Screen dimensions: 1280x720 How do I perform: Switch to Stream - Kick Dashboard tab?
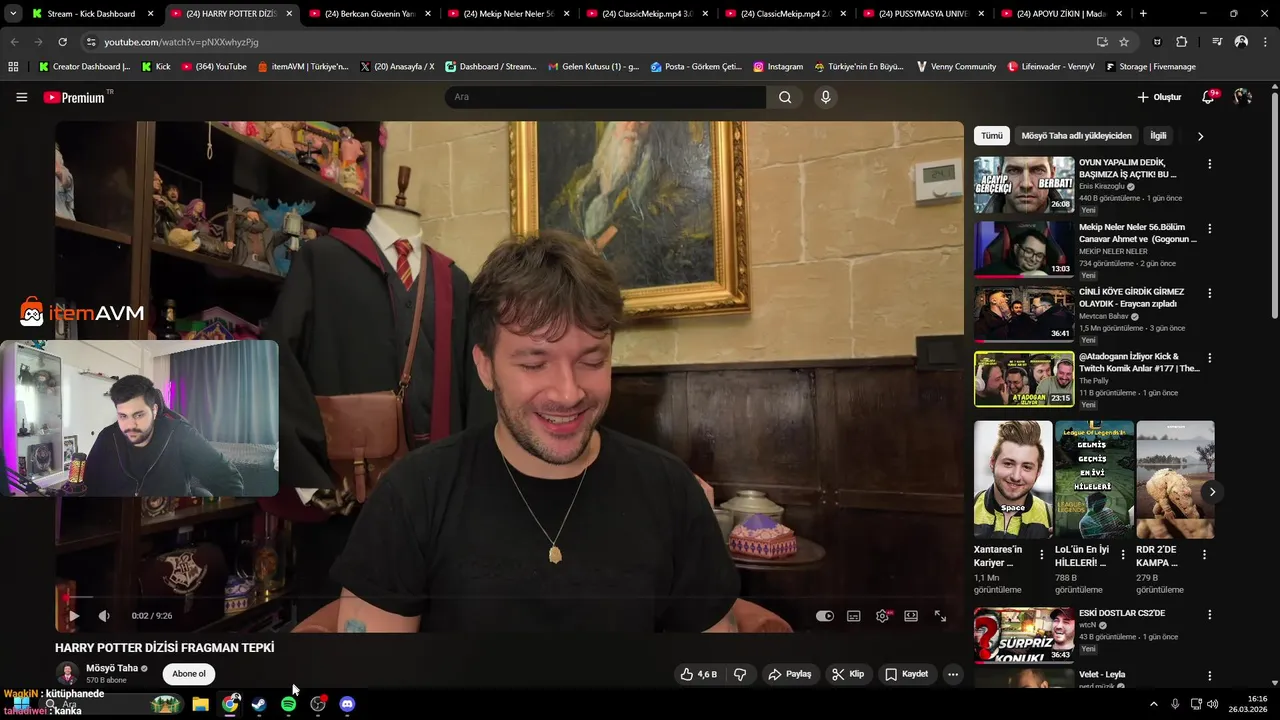click(x=91, y=14)
